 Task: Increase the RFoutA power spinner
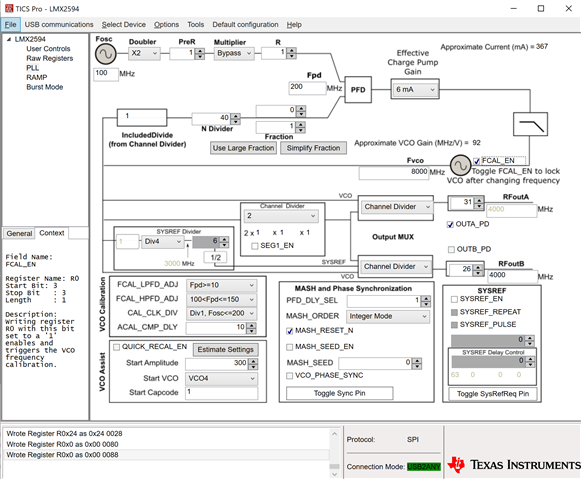click(479, 200)
